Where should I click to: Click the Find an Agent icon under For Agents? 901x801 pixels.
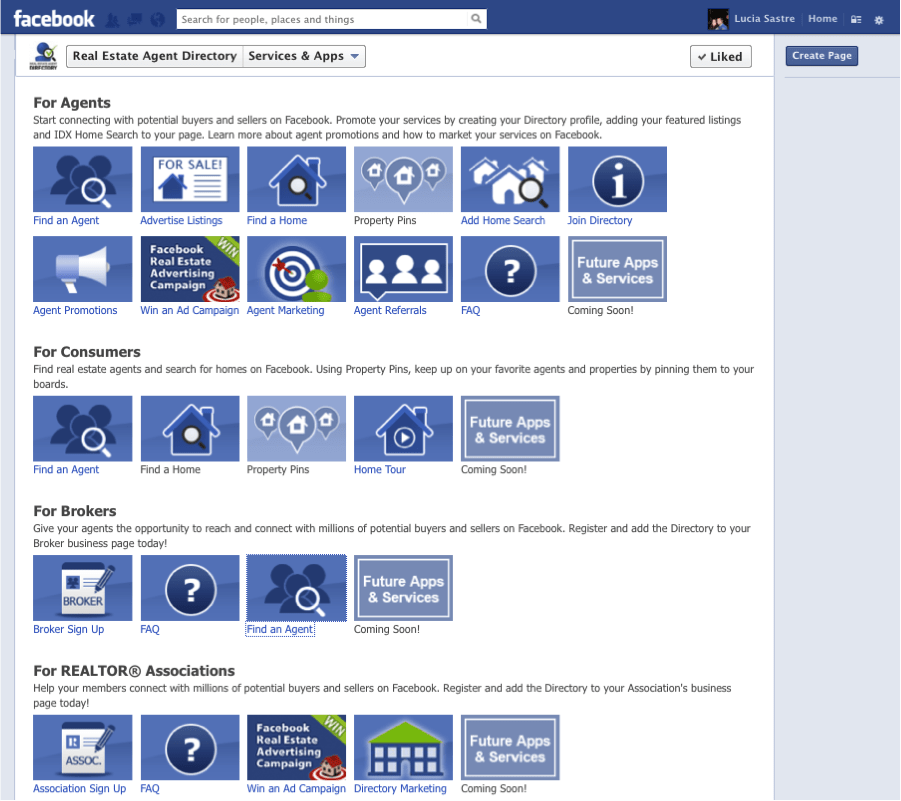point(82,179)
